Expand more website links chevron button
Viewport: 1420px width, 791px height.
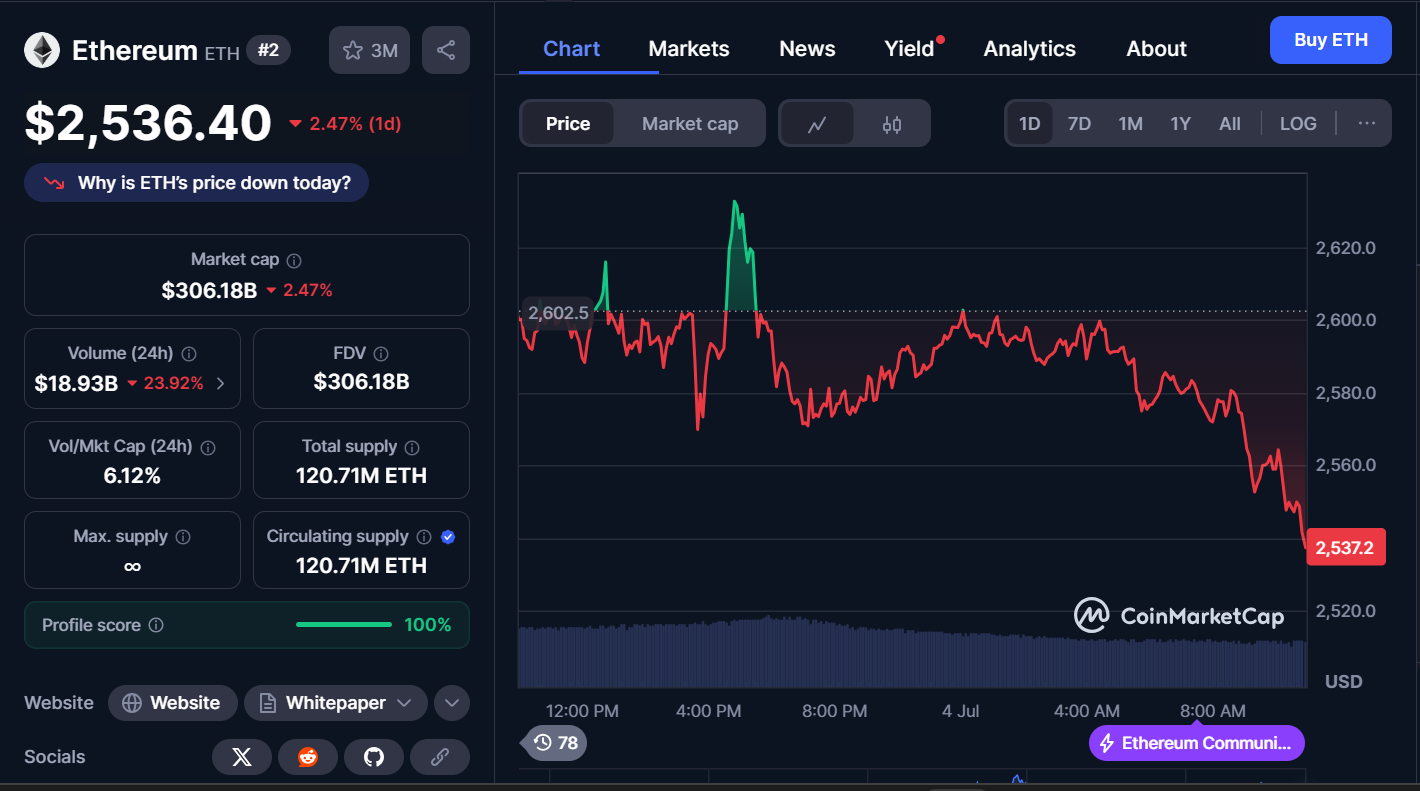tap(452, 703)
